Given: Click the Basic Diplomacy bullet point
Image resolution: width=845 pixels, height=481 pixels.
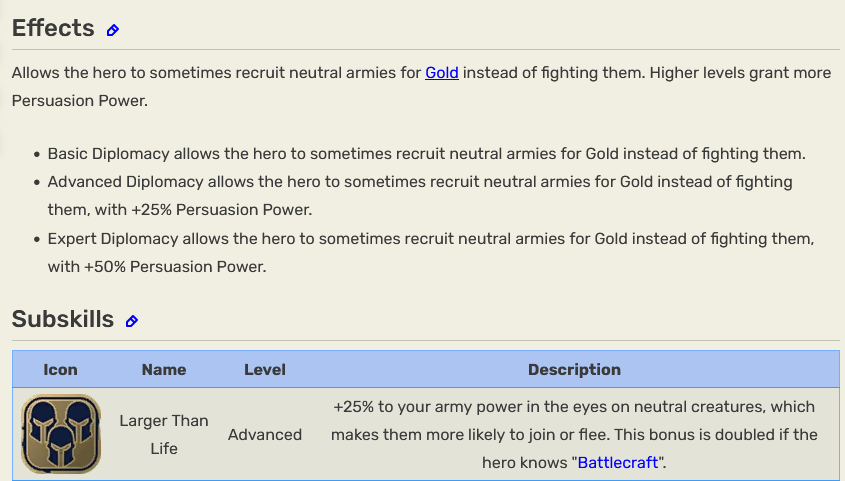Looking at the screenshot, I should coord(426,154).
